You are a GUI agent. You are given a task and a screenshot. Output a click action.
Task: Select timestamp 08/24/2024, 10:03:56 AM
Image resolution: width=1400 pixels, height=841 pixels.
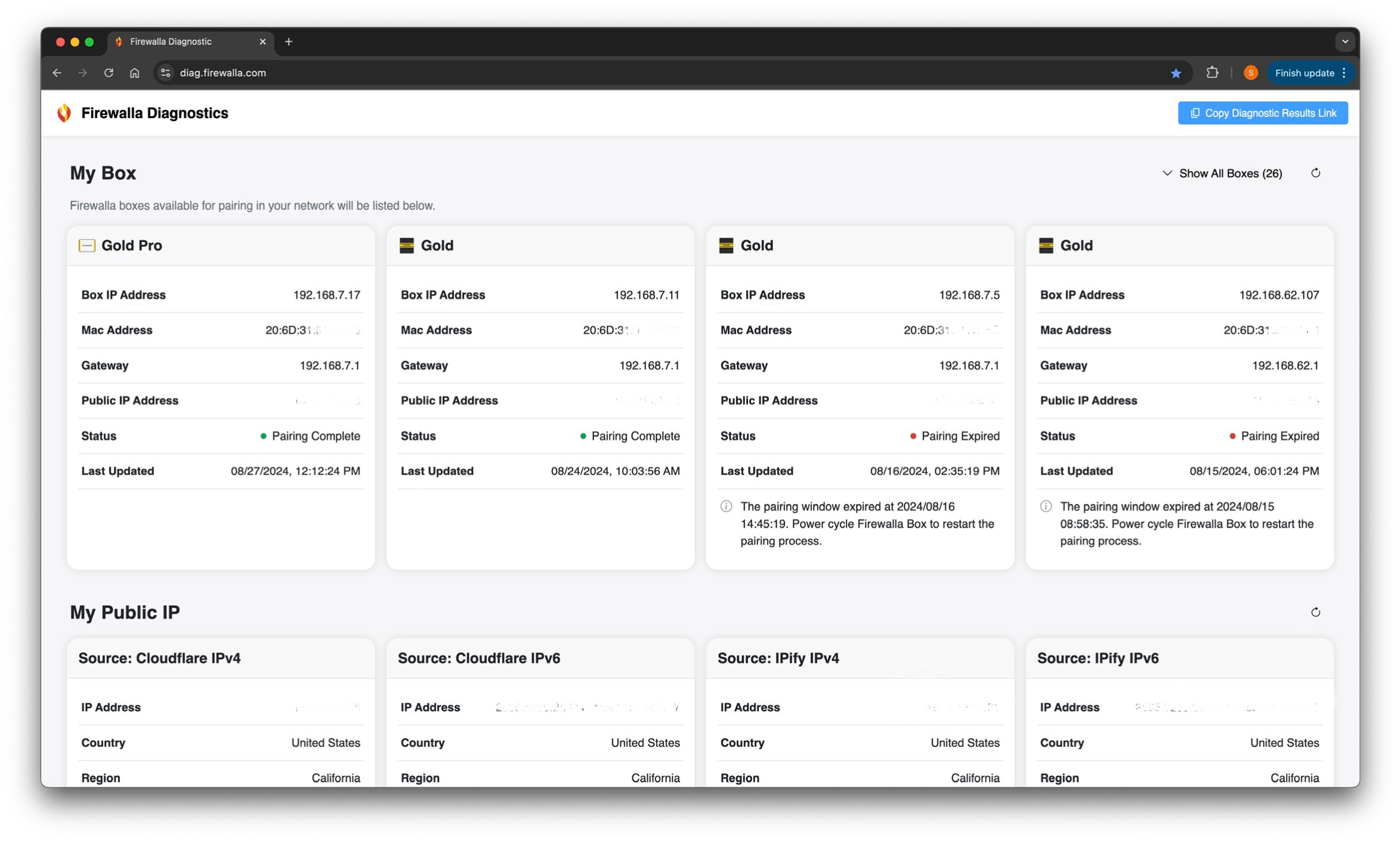pos(615,471)
